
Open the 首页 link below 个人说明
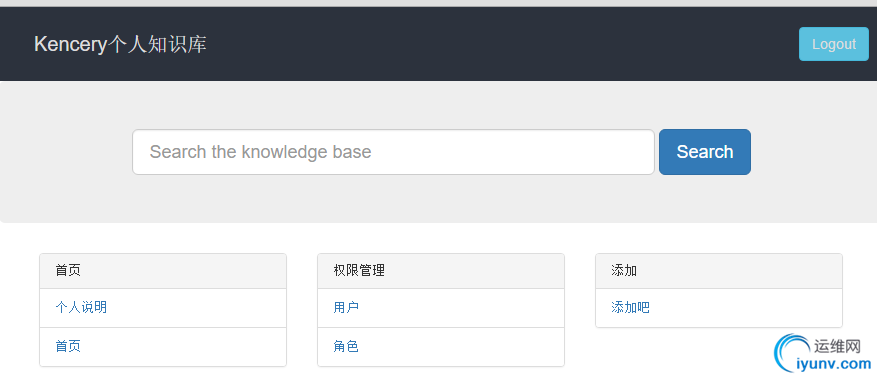pos(68,346)
